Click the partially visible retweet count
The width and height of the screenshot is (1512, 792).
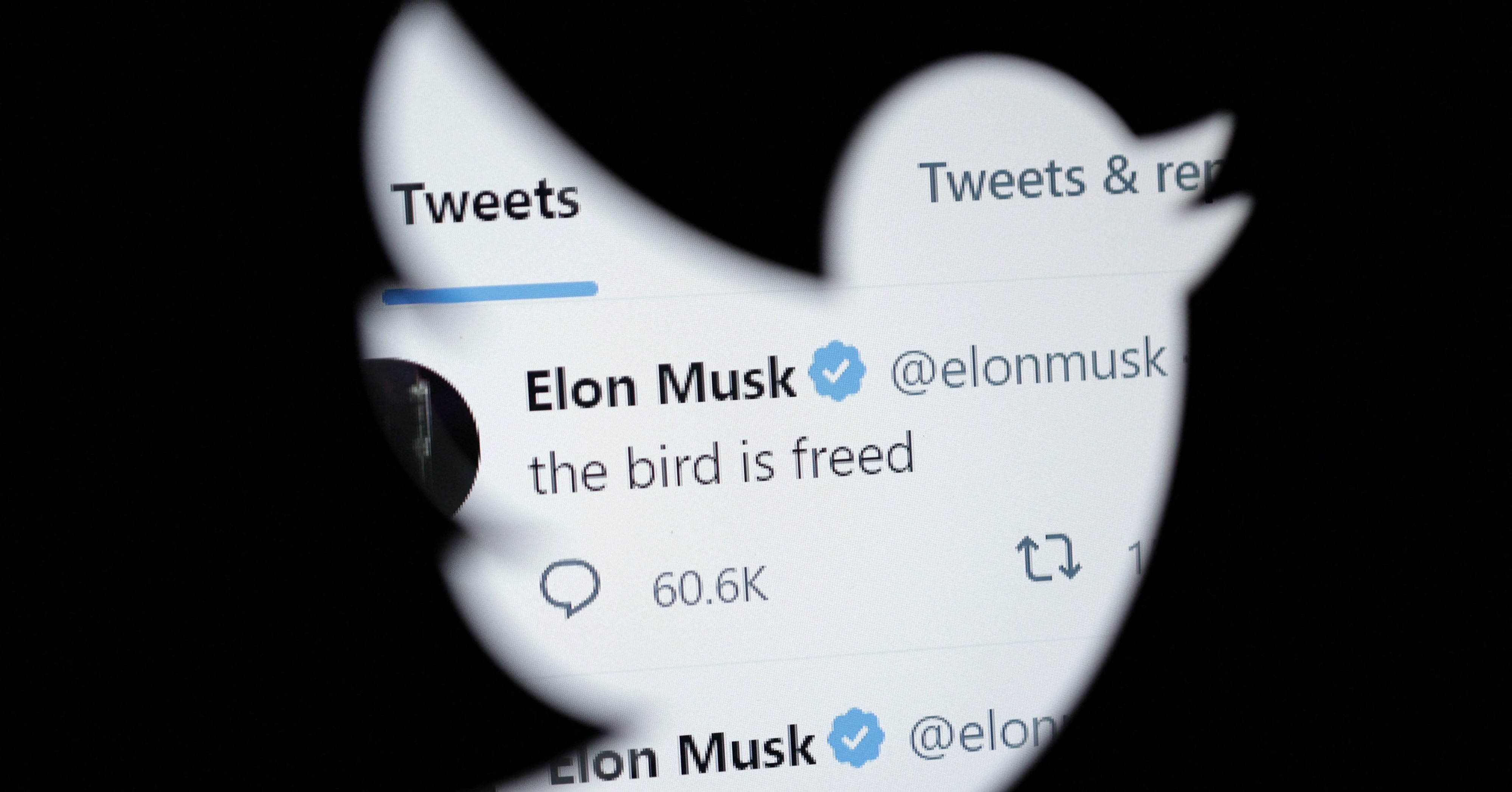click(x=1135, y=558)
